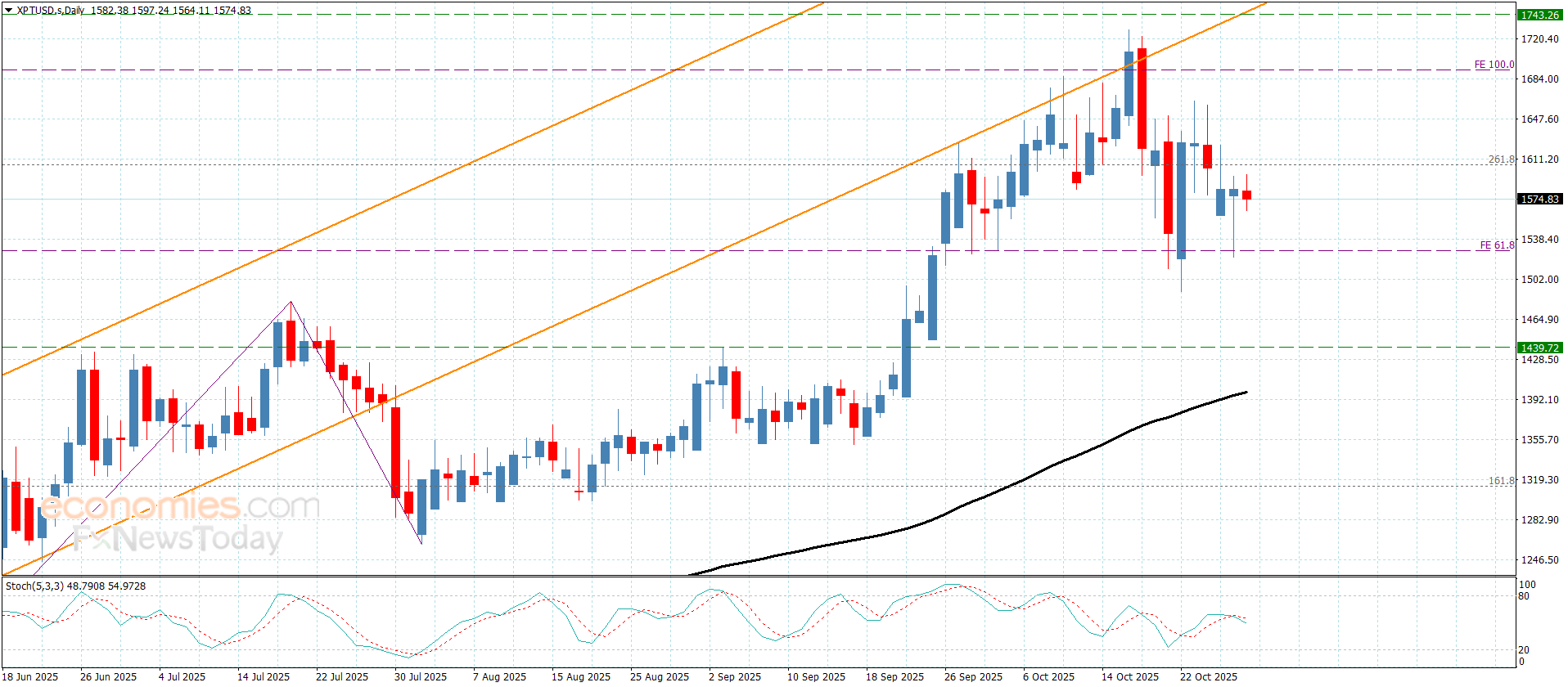This screenshot has height=687, width=1568.
Task: Click the 10 Sep 2025 date label
Action: [x=816, y=676]
